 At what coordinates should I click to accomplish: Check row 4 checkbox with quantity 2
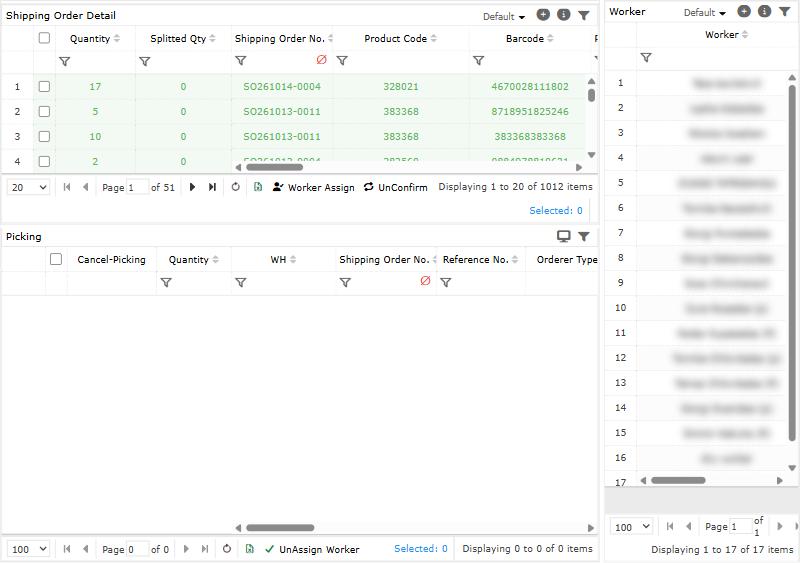pyautogui.click(x=44, y=161)
